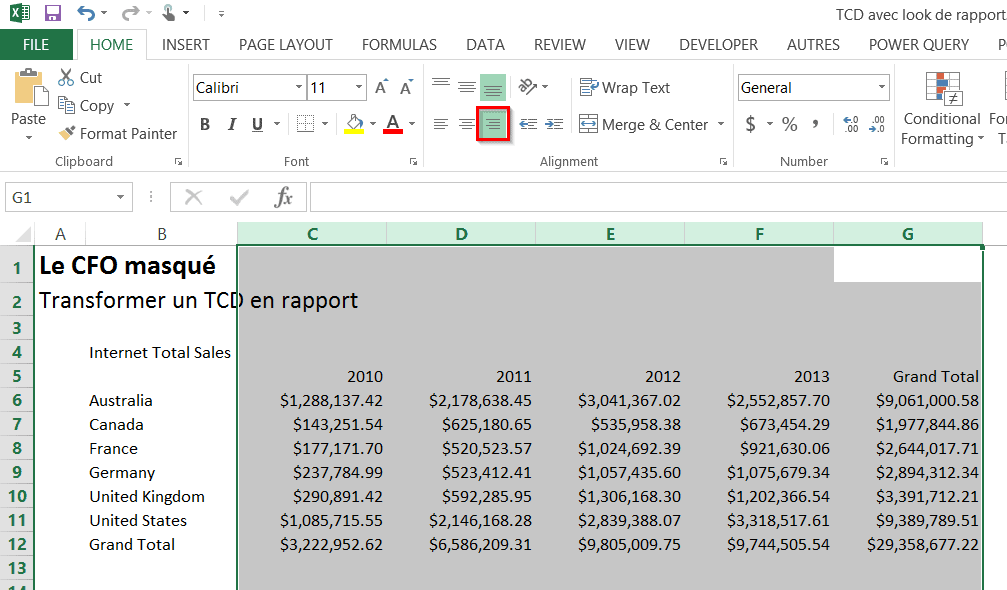The image size is (1007, 590).
Task: Click the Increase Indent icon
Action: click(x=554, y=124)
